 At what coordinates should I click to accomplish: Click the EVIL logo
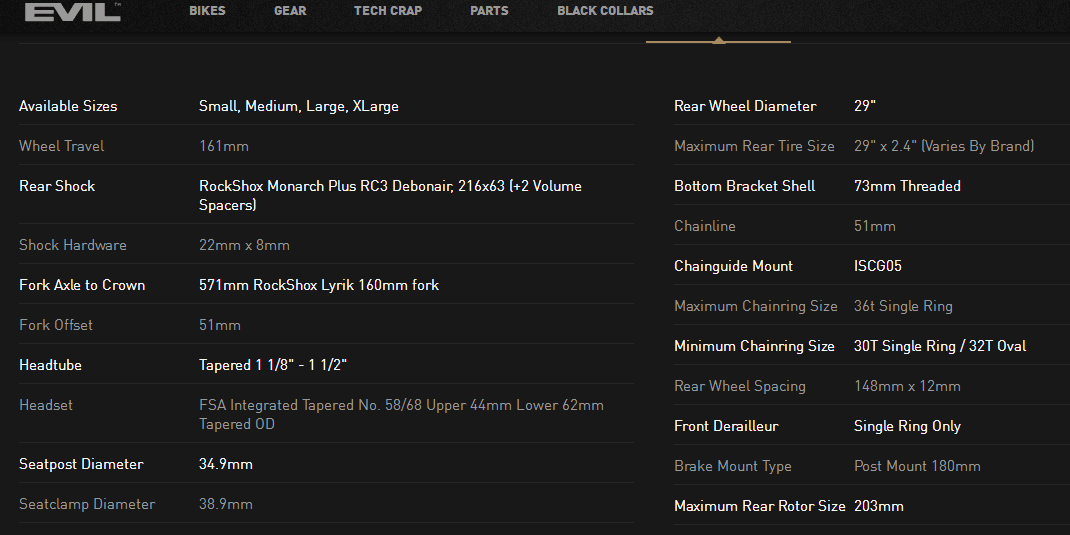73,12
